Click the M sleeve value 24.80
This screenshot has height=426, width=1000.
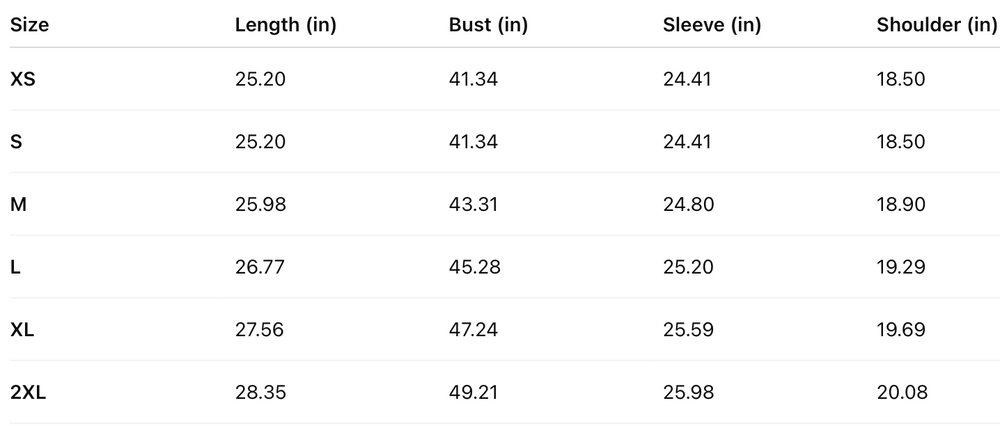(x=688, y=205)
